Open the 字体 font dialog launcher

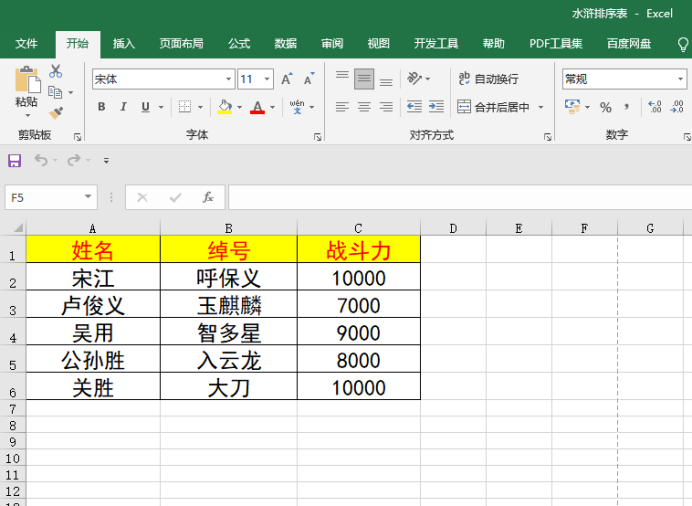[317, 137]
